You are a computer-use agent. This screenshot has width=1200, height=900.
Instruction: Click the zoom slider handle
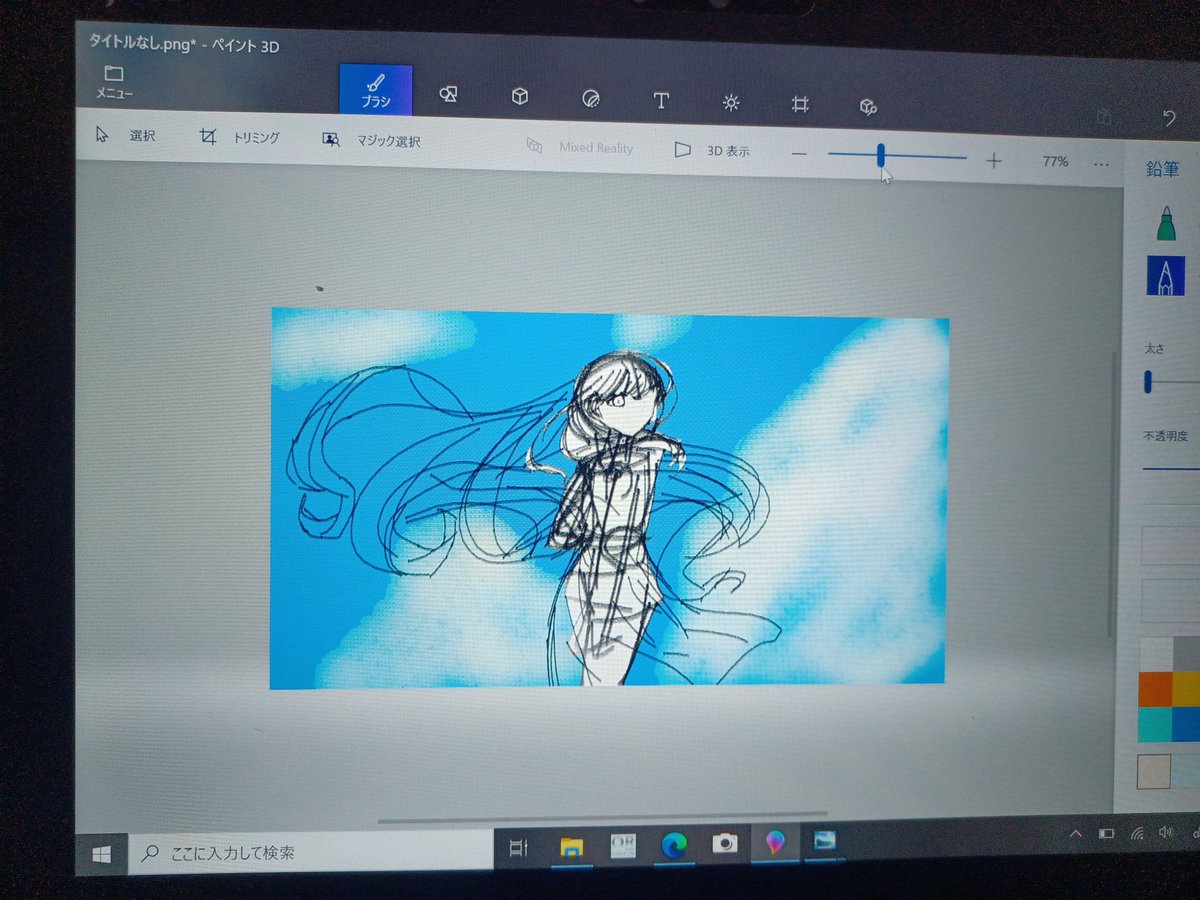click(x=881, y=155)
